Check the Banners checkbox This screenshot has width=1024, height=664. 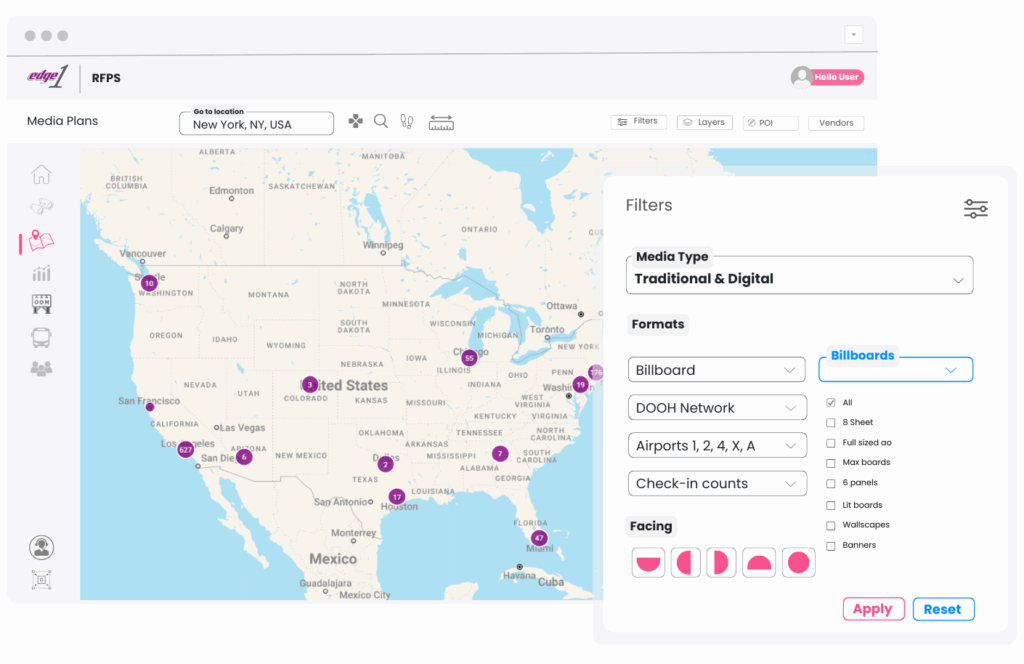tap(831, 546)
